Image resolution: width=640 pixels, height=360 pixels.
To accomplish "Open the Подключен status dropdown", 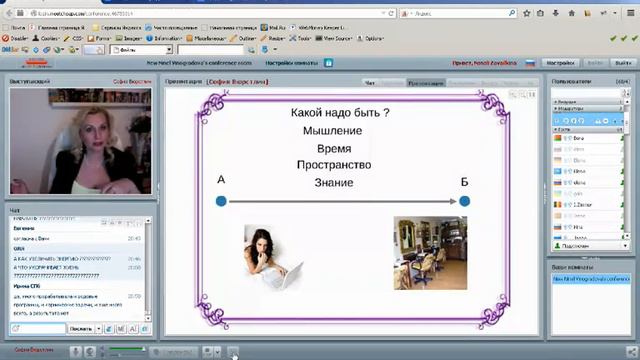I will pos(590,246).
